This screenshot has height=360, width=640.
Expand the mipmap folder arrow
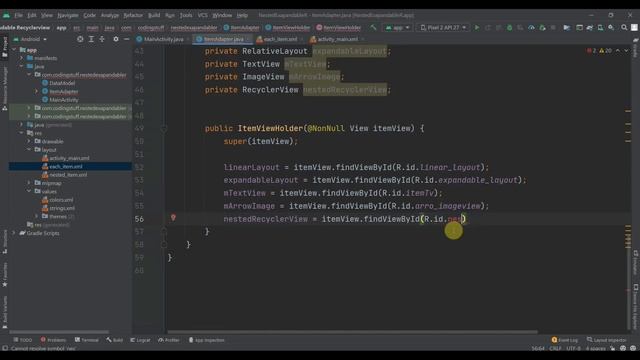pos(29,183)
